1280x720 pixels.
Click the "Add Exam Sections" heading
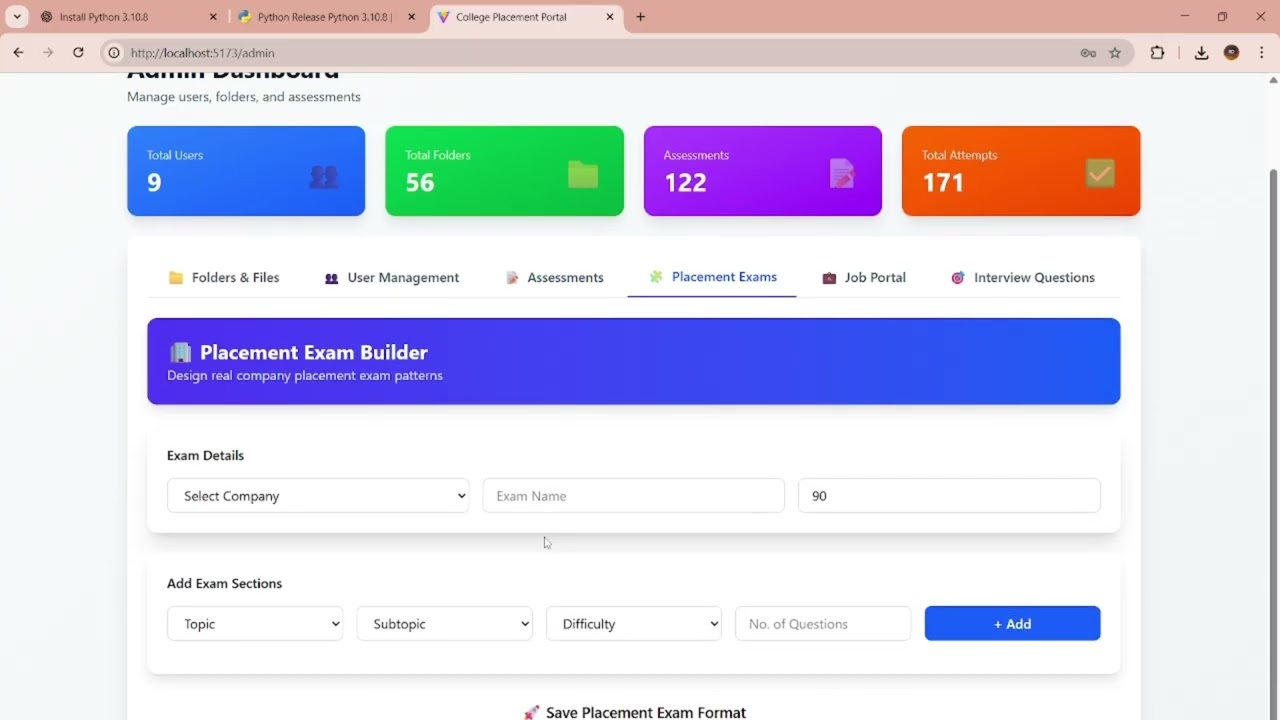coord(224,583)
